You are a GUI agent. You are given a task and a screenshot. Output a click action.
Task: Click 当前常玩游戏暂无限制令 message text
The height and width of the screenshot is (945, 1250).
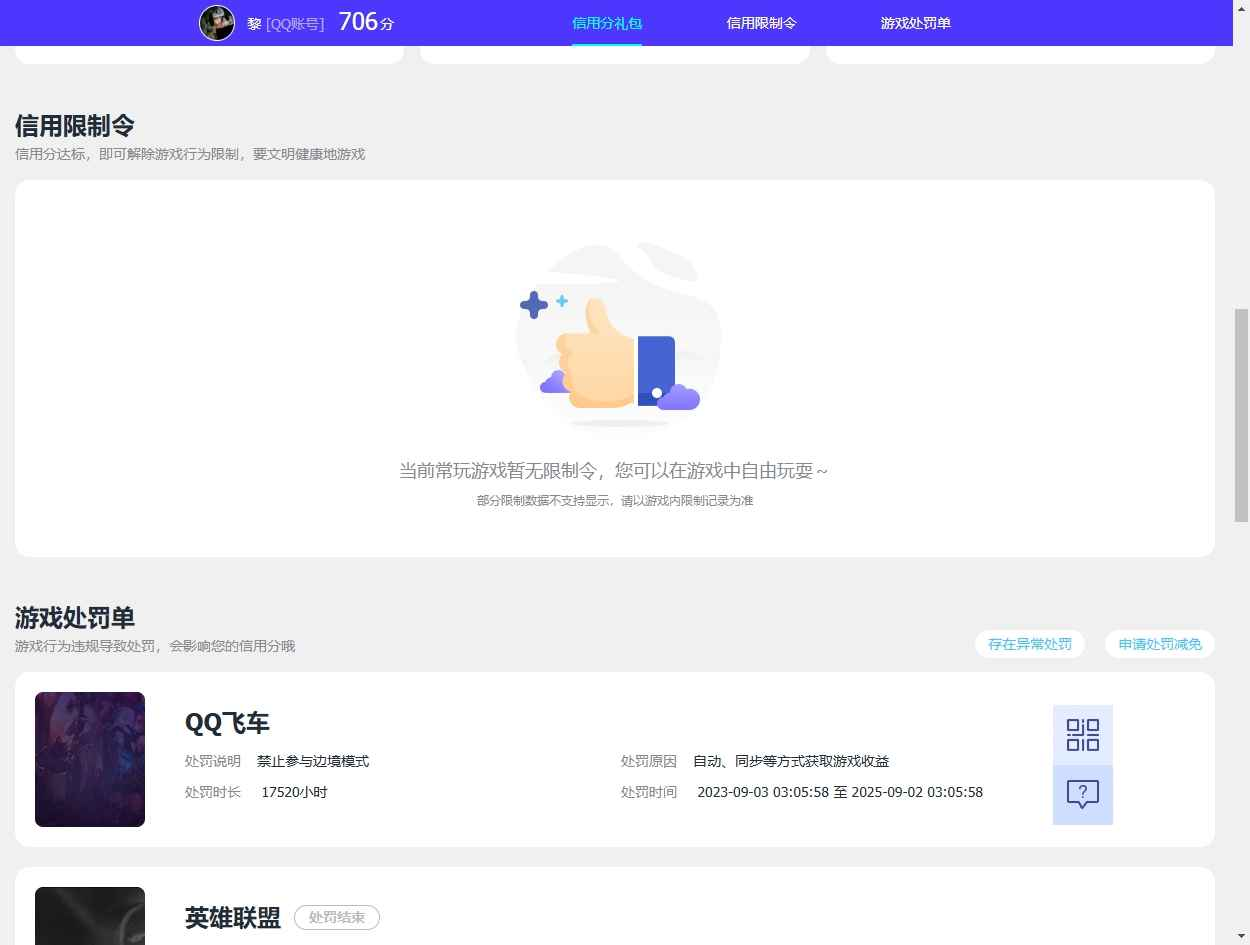[613, 470]
